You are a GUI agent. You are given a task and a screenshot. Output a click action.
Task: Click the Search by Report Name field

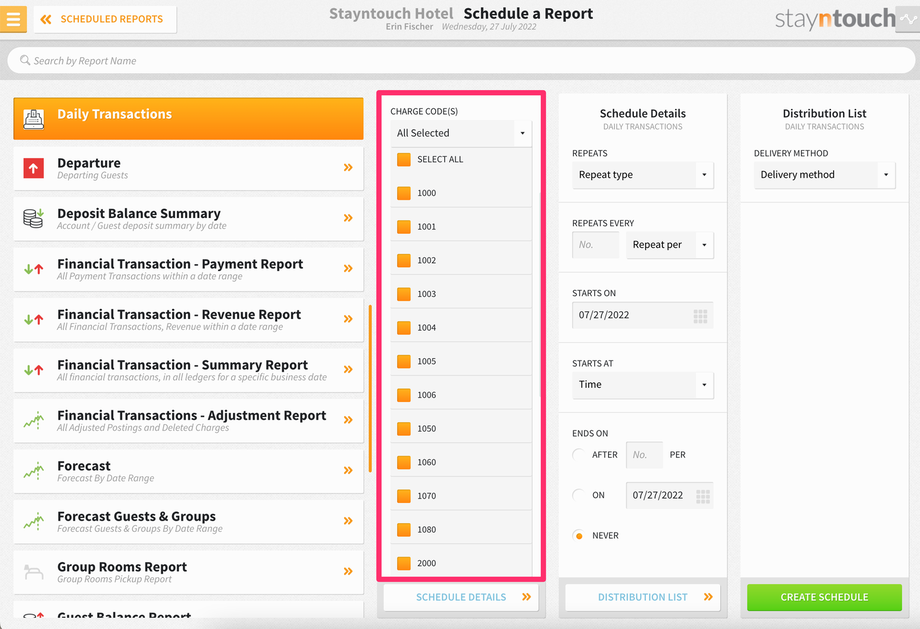coord(461,60)
